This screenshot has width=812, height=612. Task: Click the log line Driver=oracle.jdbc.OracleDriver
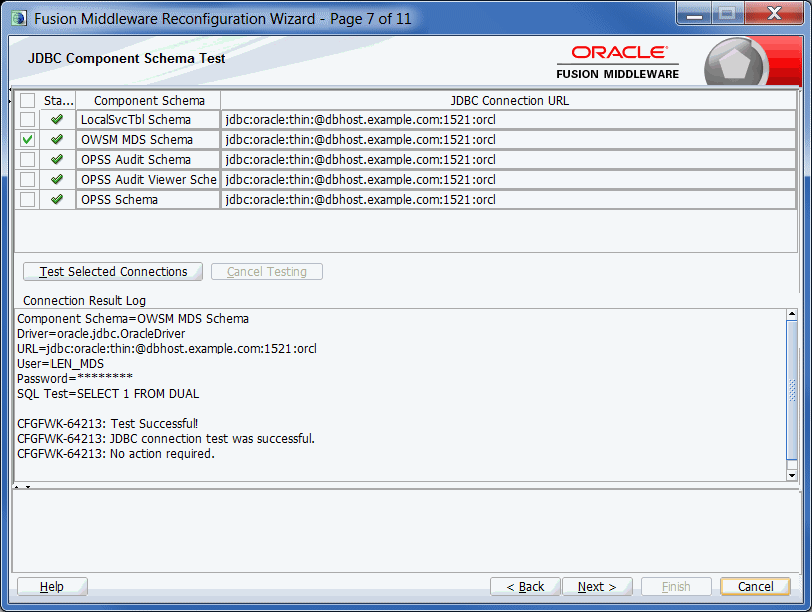101,333
